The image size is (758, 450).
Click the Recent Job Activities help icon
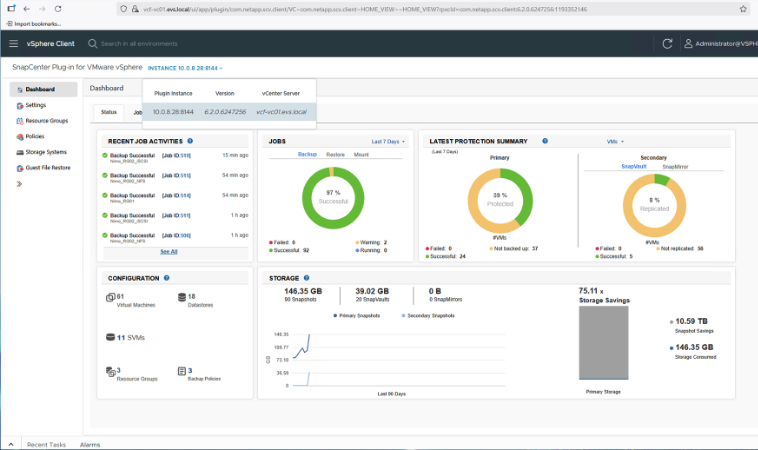(190, 141)
